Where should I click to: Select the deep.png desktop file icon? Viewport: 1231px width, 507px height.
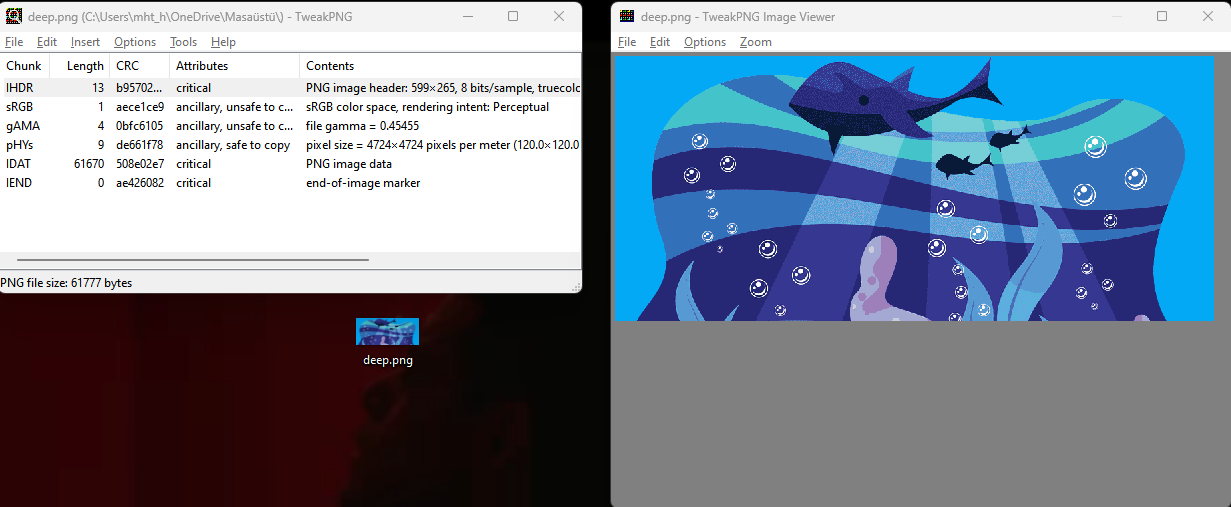pos(388,342)
